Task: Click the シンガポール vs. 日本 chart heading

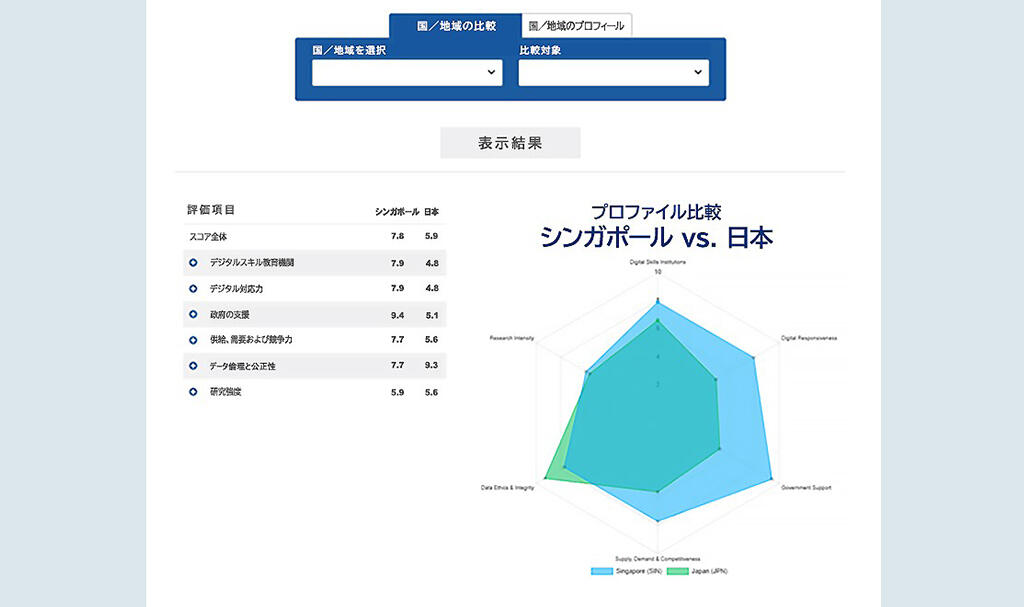Action: pos(656,238)
